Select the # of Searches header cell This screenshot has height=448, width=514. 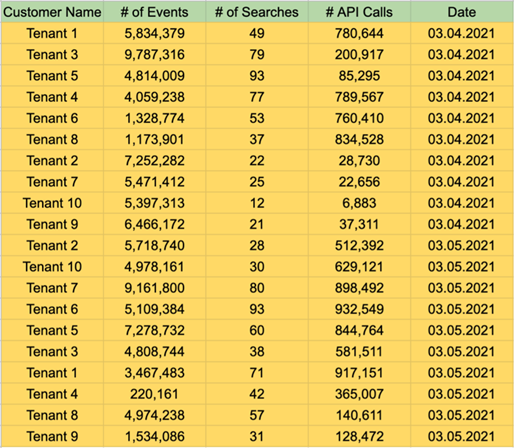coord(257,12)
